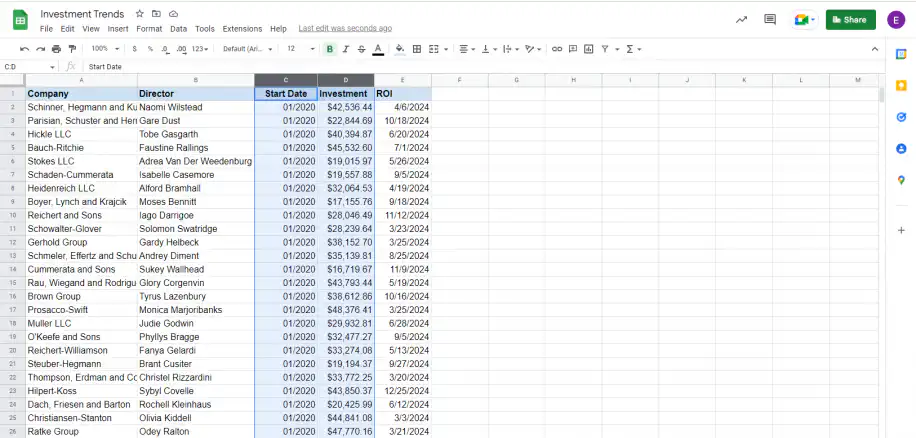
Task: Open the Format menu
Action: pos(149,29)
